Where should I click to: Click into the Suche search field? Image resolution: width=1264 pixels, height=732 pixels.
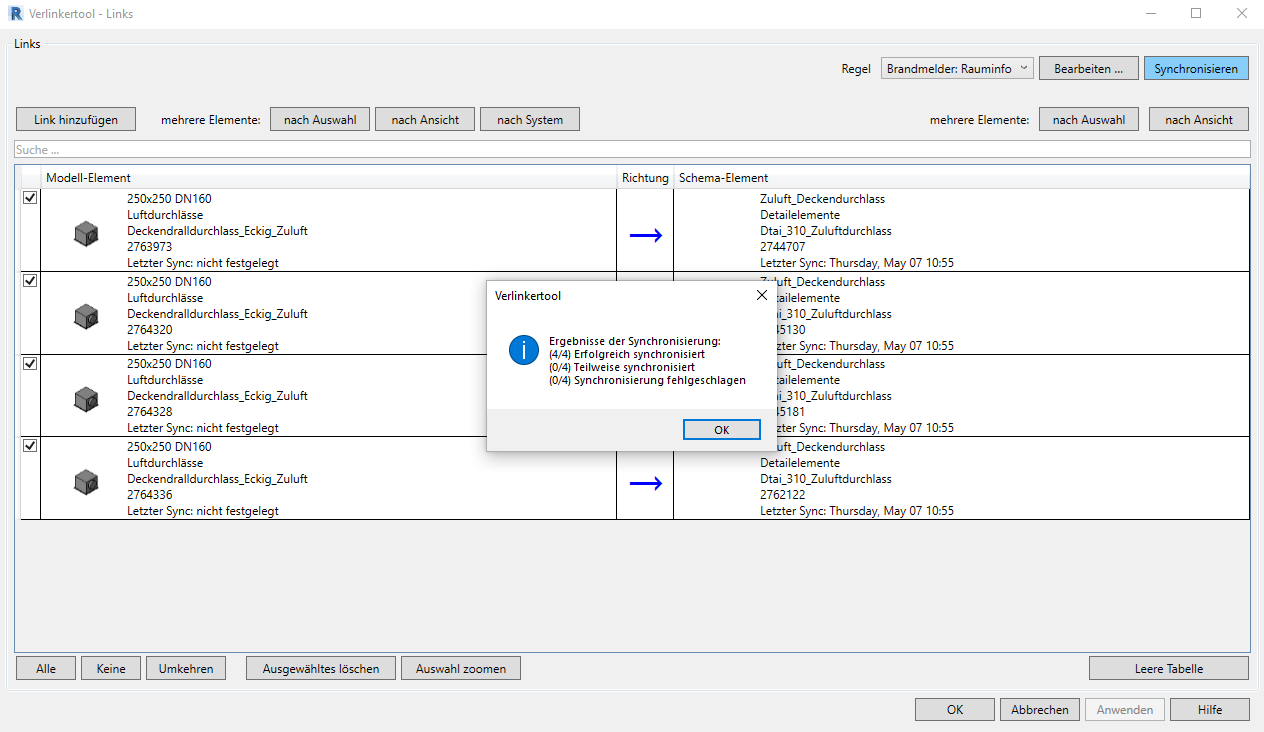(x=630, y=150)
